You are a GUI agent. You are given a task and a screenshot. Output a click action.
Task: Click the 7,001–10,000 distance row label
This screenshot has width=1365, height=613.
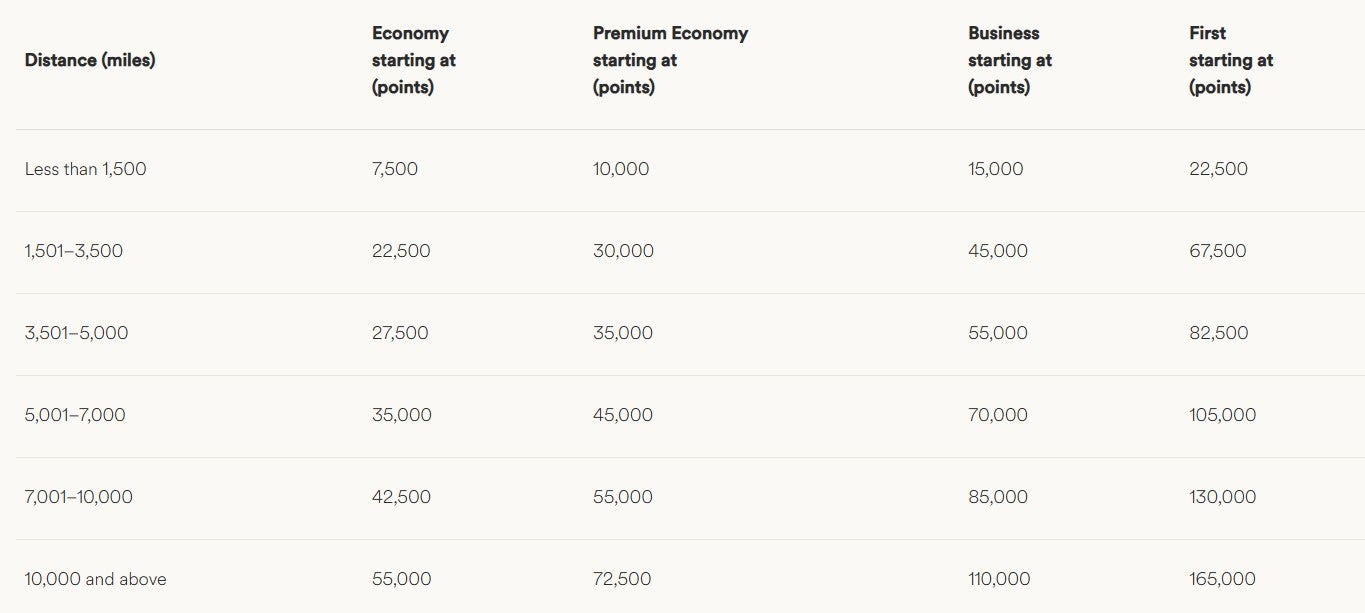(x=78, y=497)
